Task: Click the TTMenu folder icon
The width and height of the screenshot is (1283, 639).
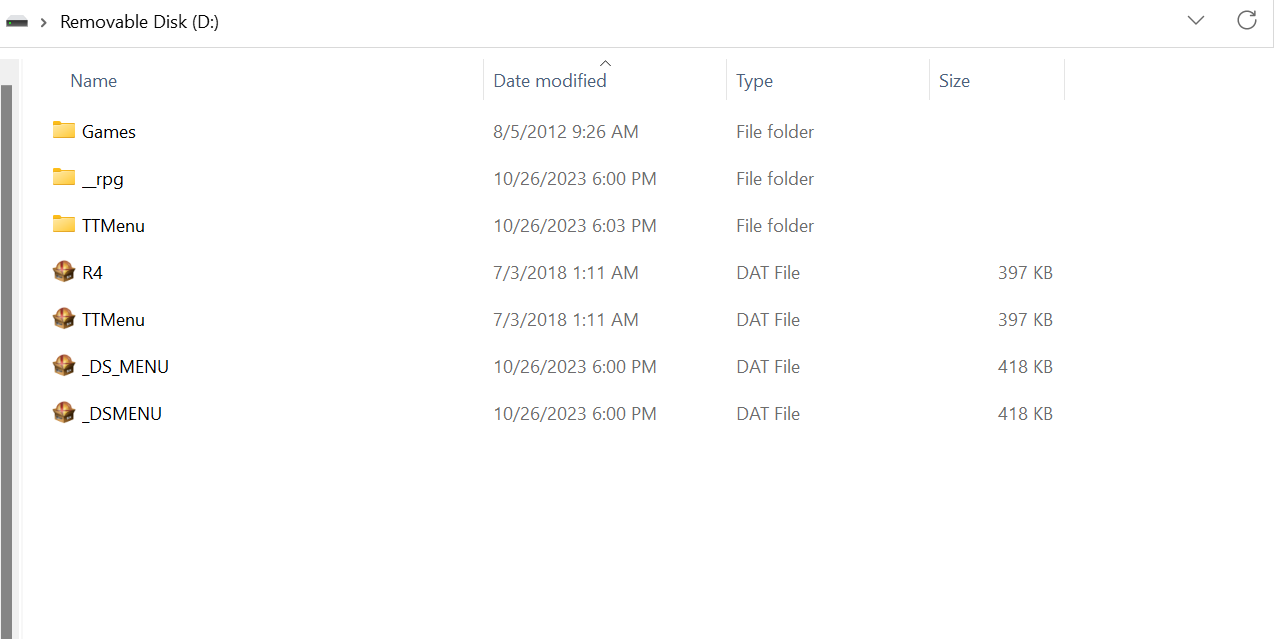Action: (64, 224)
